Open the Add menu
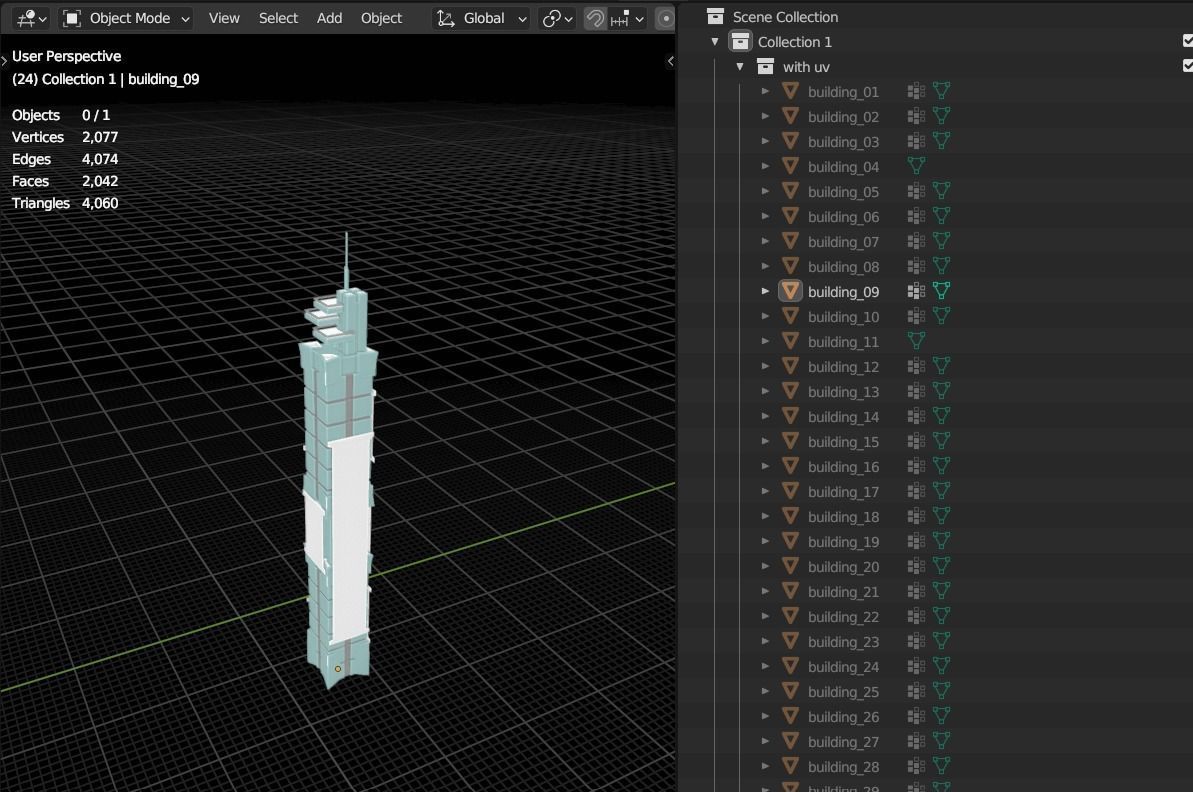 pyautogui.click(x=329, y=18)
